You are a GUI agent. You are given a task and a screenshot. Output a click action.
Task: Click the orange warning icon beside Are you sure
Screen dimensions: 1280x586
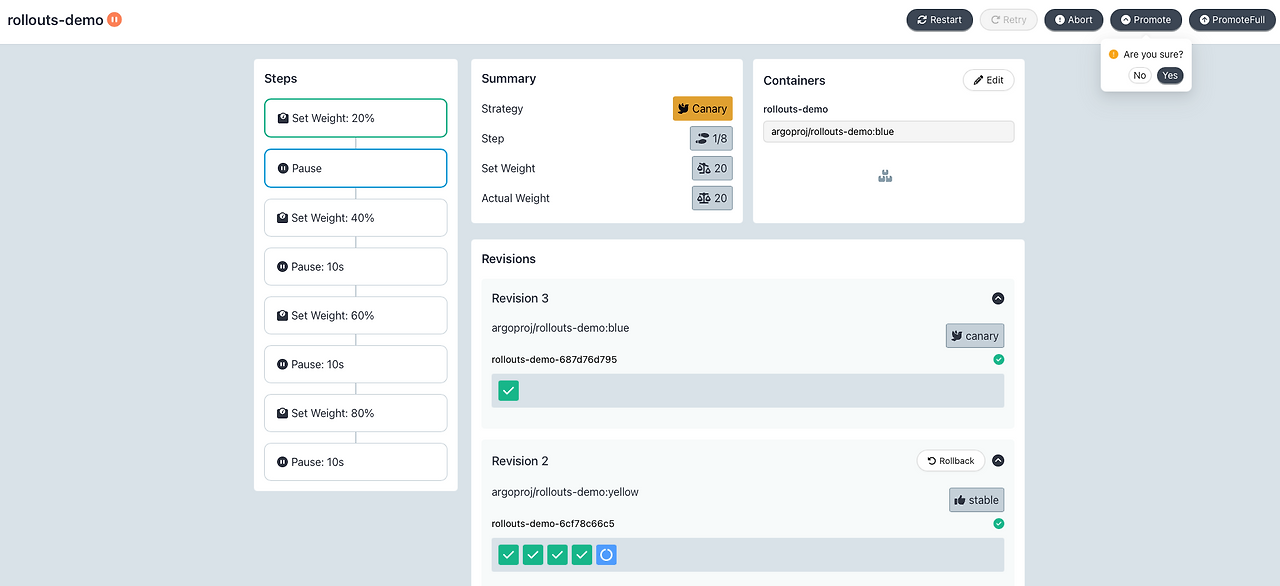coord(1114,54)
